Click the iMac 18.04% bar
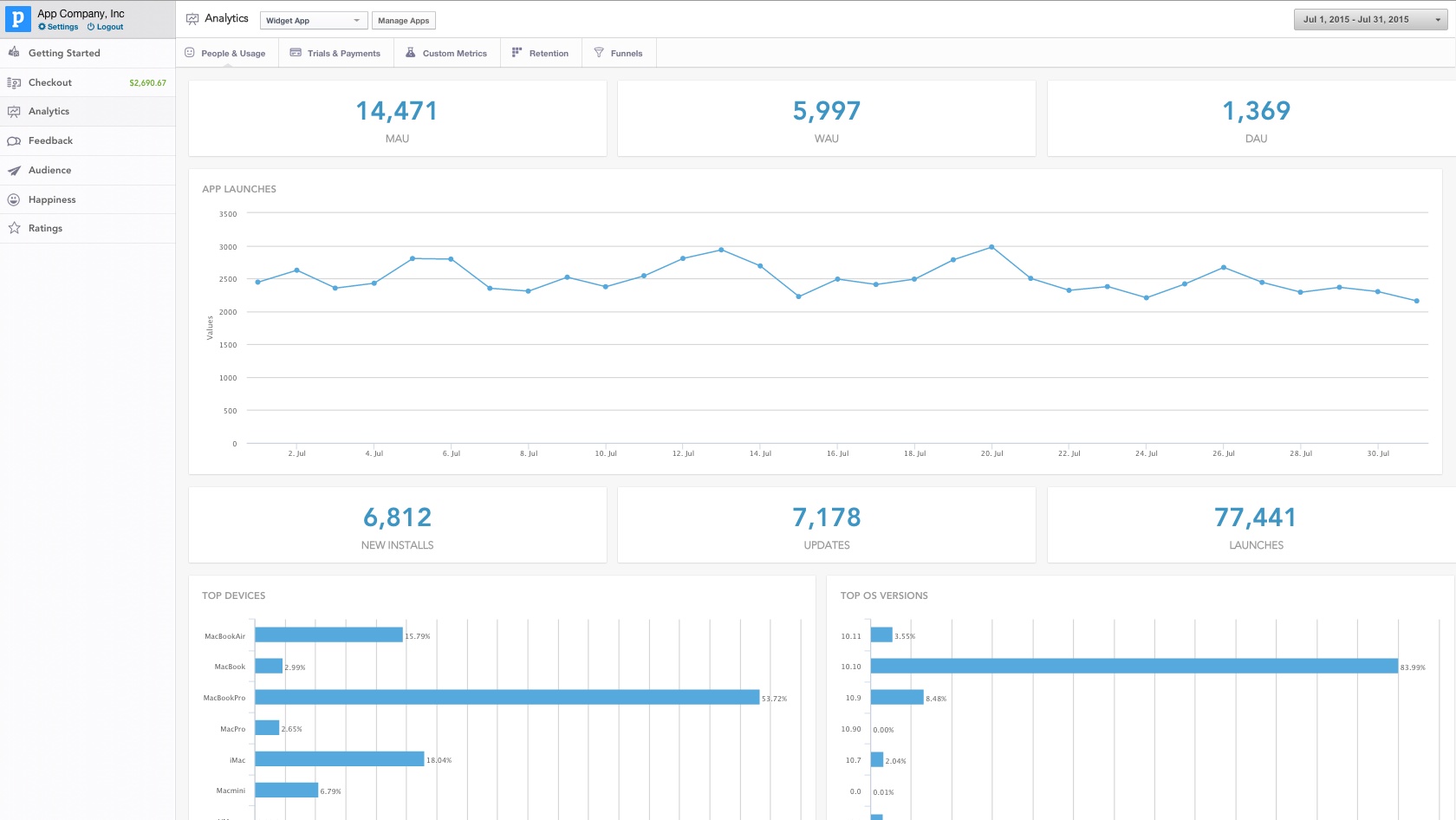Screen dimensions: 1456x820 coord(340,759)
